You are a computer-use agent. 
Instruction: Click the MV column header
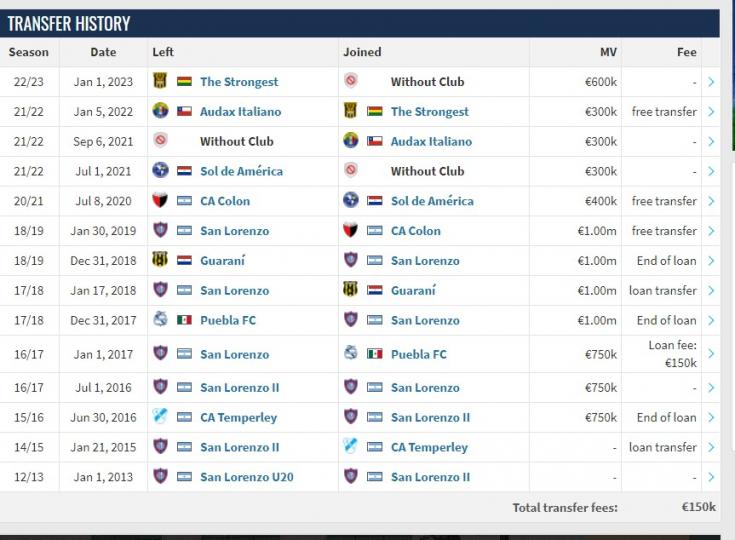pyautogui.click(x=608, y=52)
